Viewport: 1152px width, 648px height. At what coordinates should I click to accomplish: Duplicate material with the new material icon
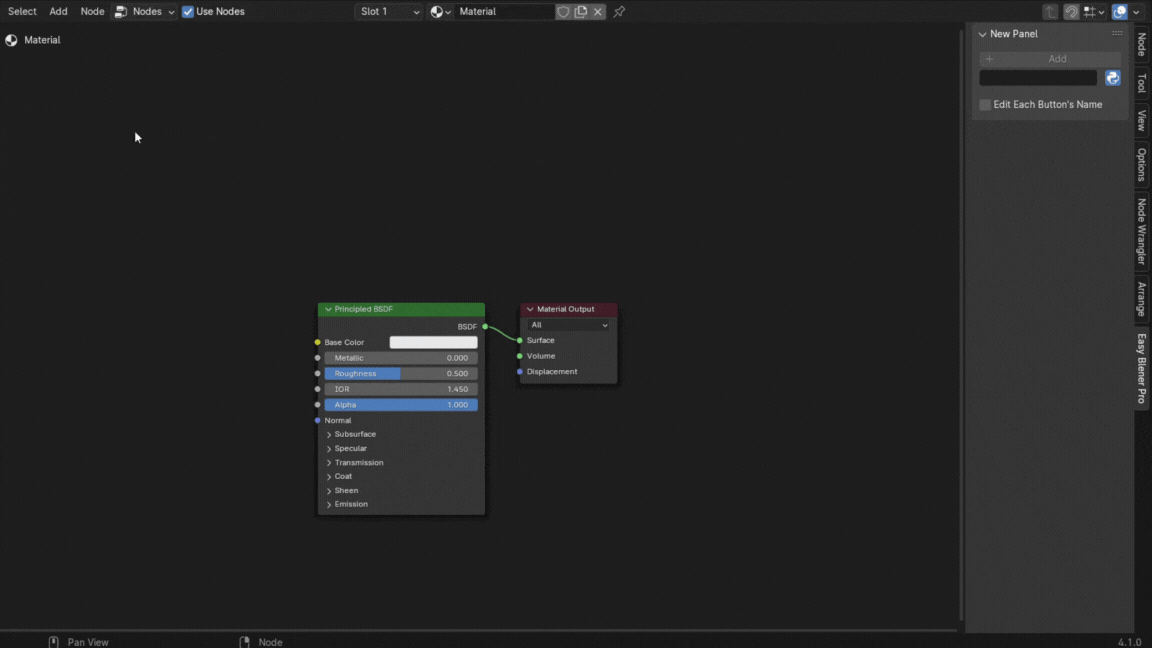581,12
